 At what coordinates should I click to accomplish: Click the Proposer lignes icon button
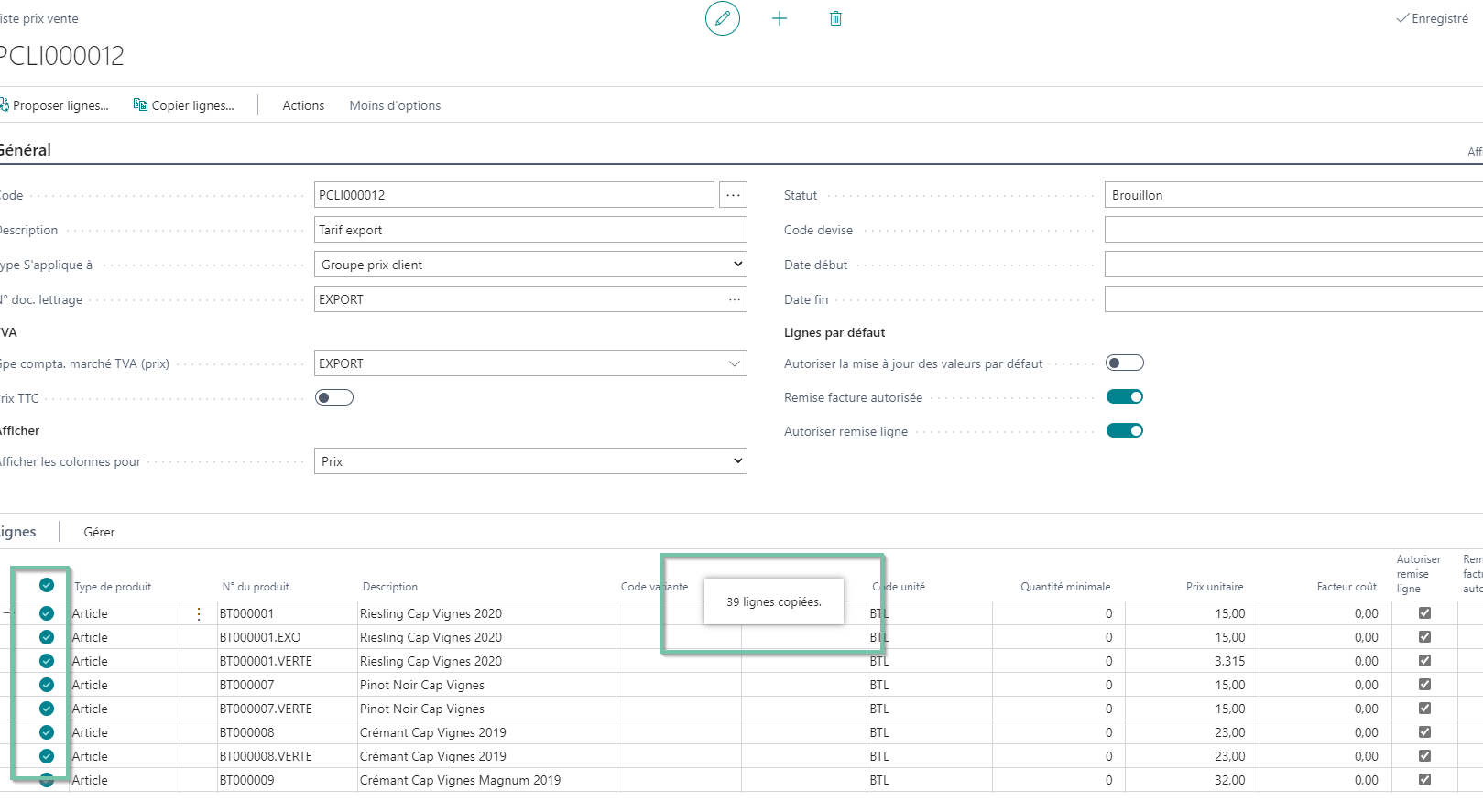click(x=54, y=105)
